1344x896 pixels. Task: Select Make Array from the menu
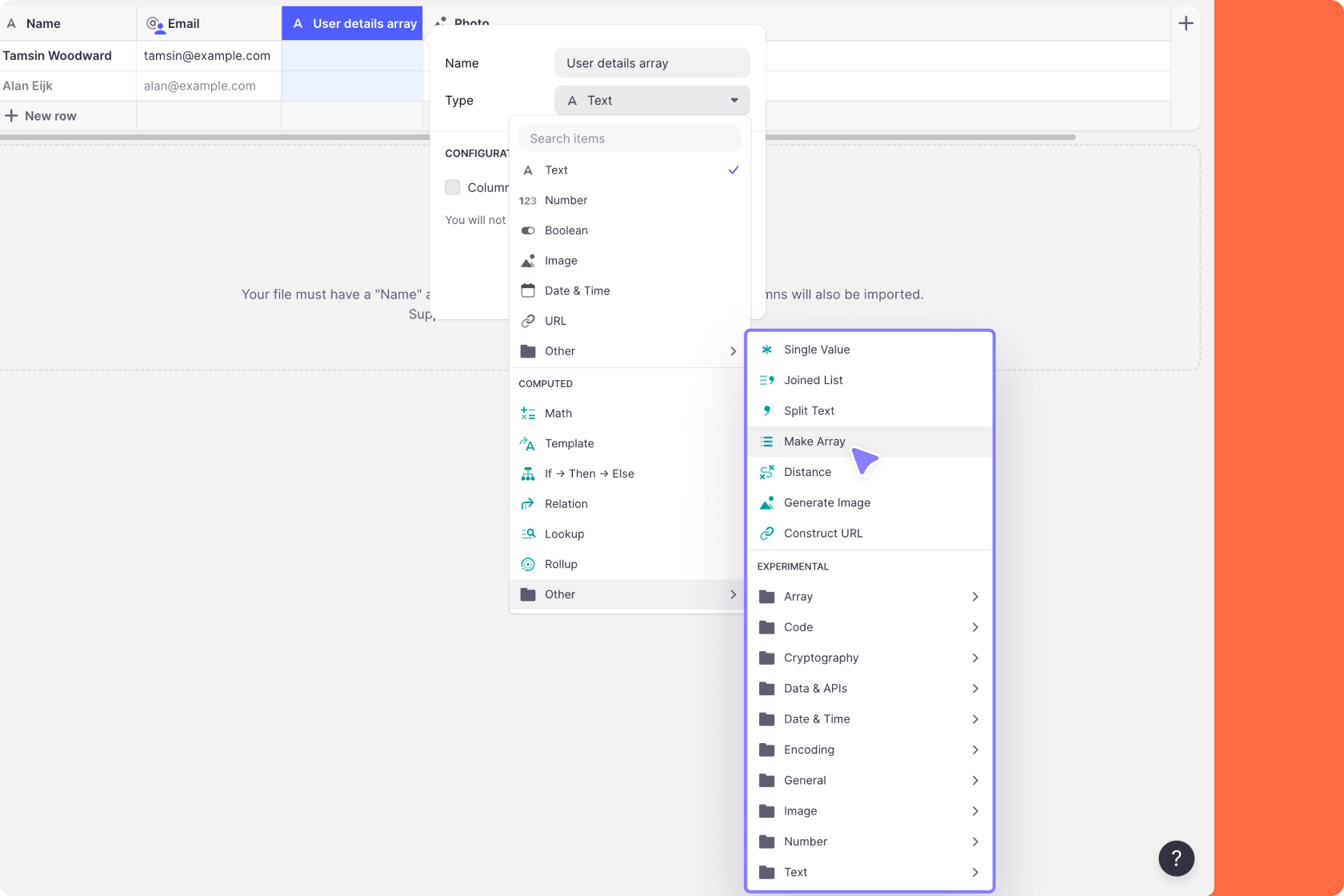pos(814,441)
